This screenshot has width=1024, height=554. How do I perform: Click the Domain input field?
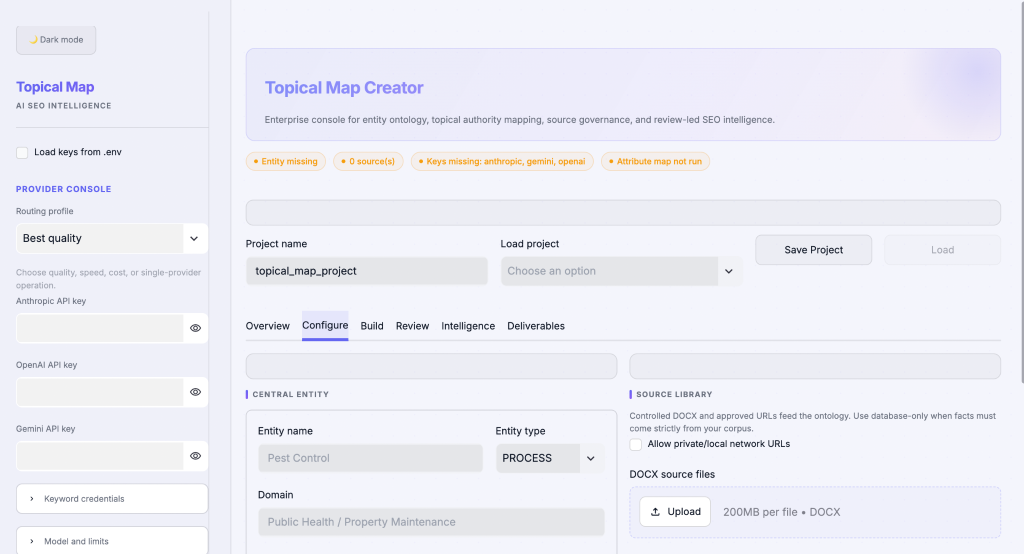pos(431,522)
